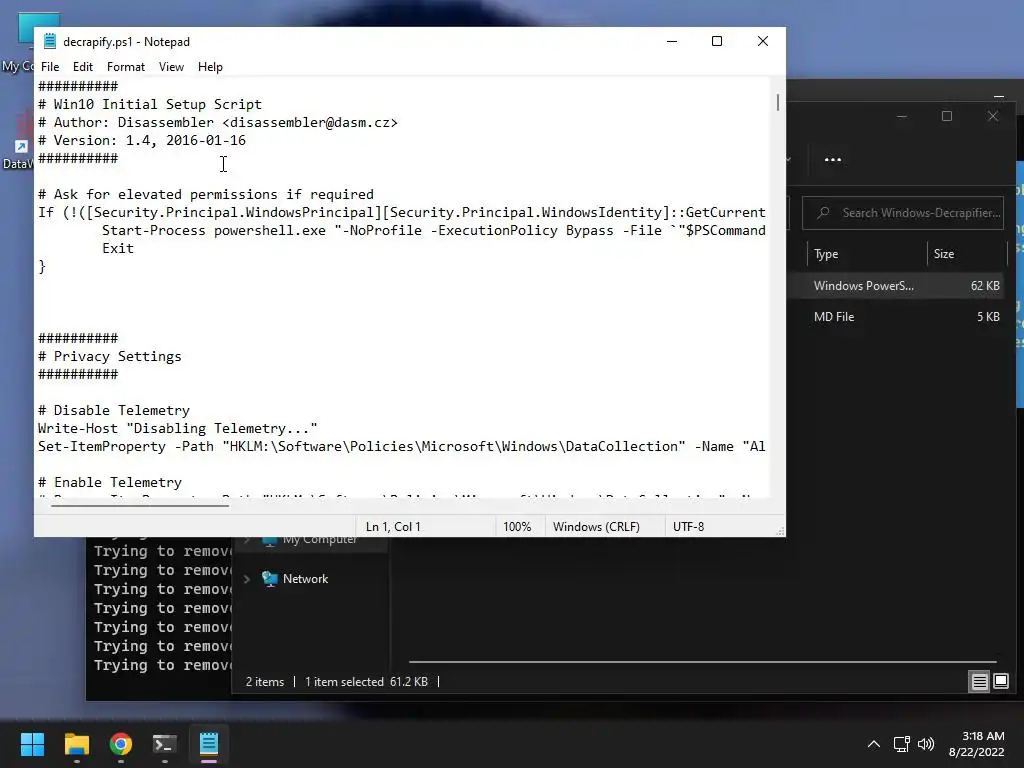
Task: Click the Notepad horizontal scrollbar thumb
Action: [x=140, y=505]
